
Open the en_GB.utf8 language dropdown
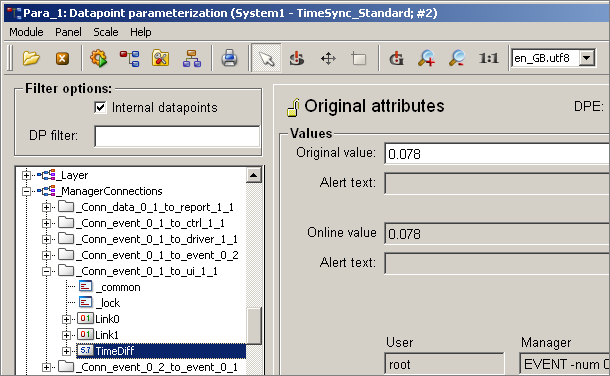(x=587, y=58)
